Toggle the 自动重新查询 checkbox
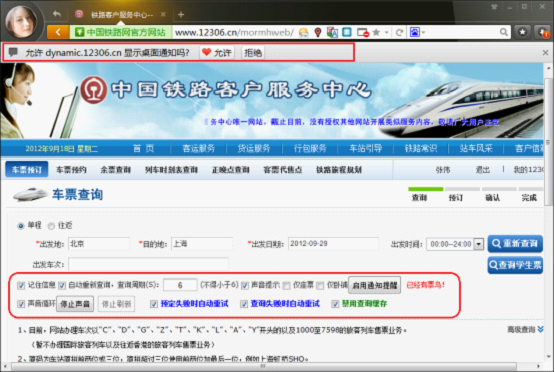The height and width of the screenshot is (372, 555). click(x=62, y=285)
